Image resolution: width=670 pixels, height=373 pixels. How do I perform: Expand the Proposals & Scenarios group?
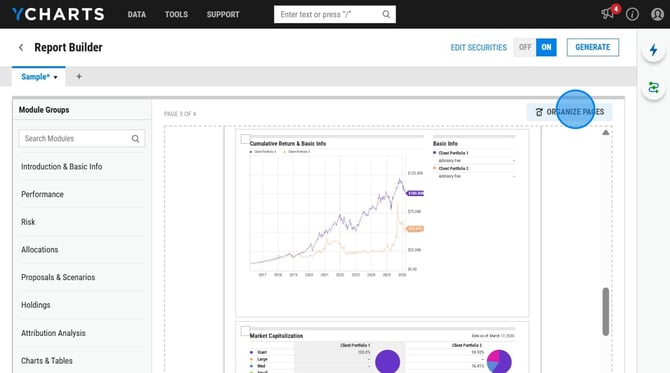pos(81,277)
